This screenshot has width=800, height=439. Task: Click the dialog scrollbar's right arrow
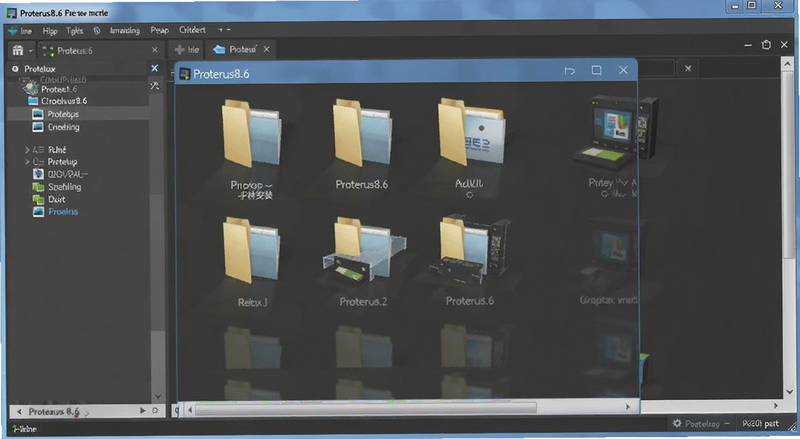pyautogui.click(x=628, y=407)
